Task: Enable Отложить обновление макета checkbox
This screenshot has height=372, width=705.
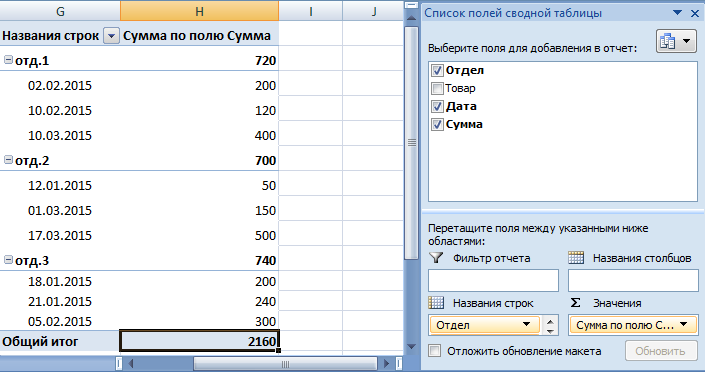Action: tap(434, 351)
